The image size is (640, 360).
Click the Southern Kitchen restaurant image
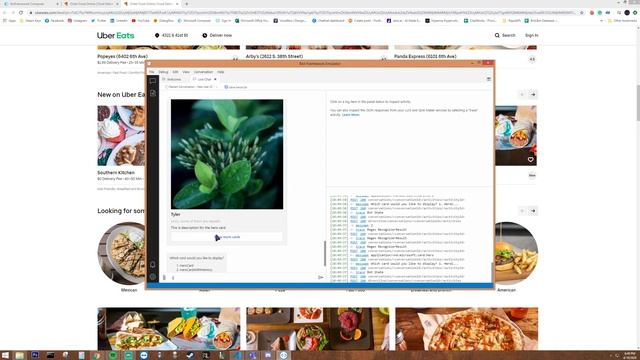(x=121, y=136)
